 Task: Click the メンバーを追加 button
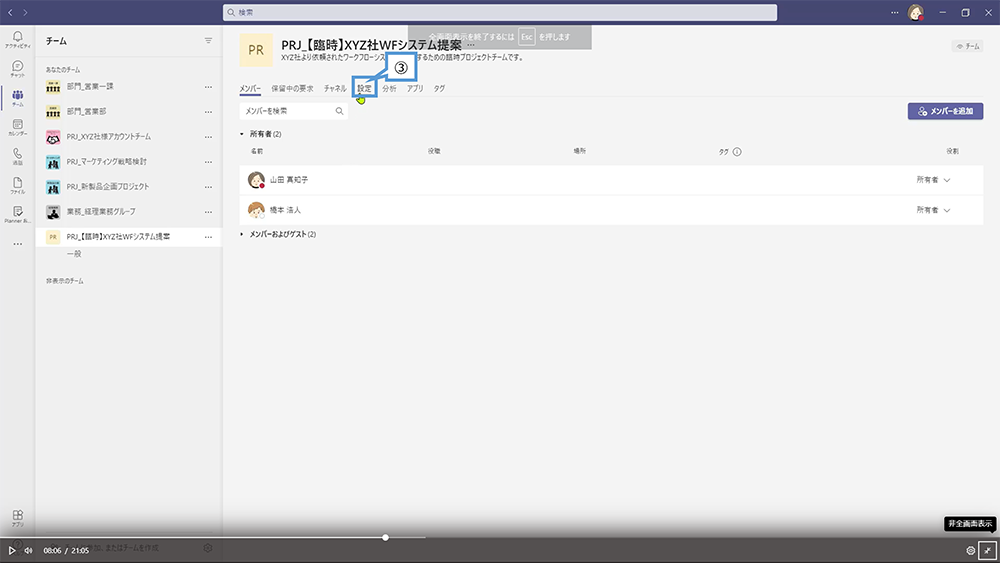click(x=945, y=111)
